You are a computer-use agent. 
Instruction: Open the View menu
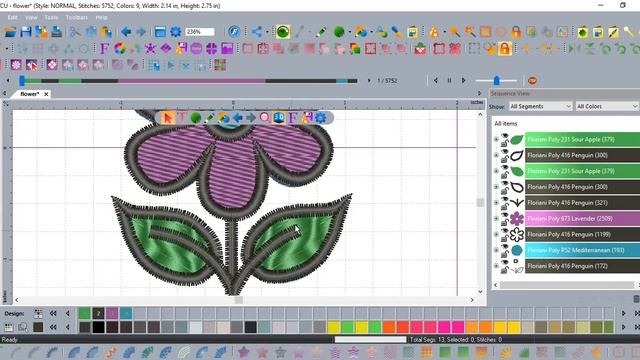[31, 18]
